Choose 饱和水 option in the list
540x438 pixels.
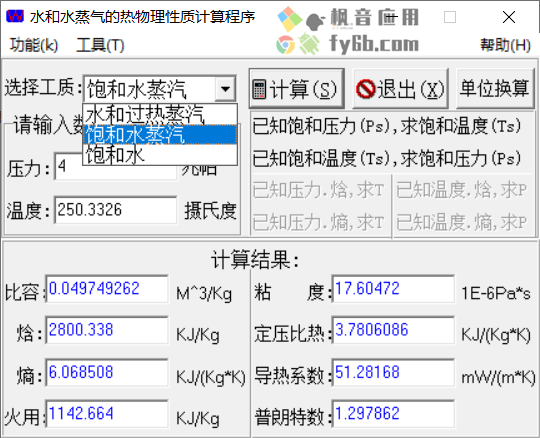pos(160,154)
